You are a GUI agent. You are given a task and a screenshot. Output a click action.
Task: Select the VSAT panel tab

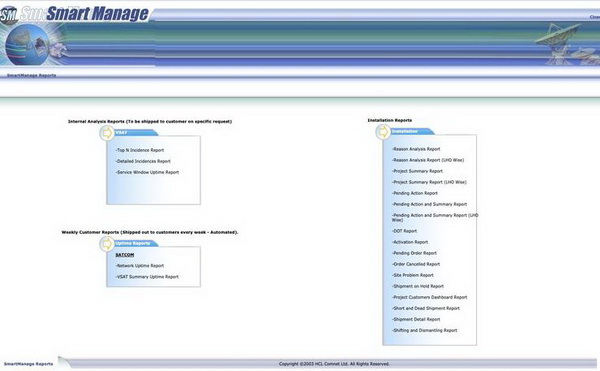tap(136, 133)
